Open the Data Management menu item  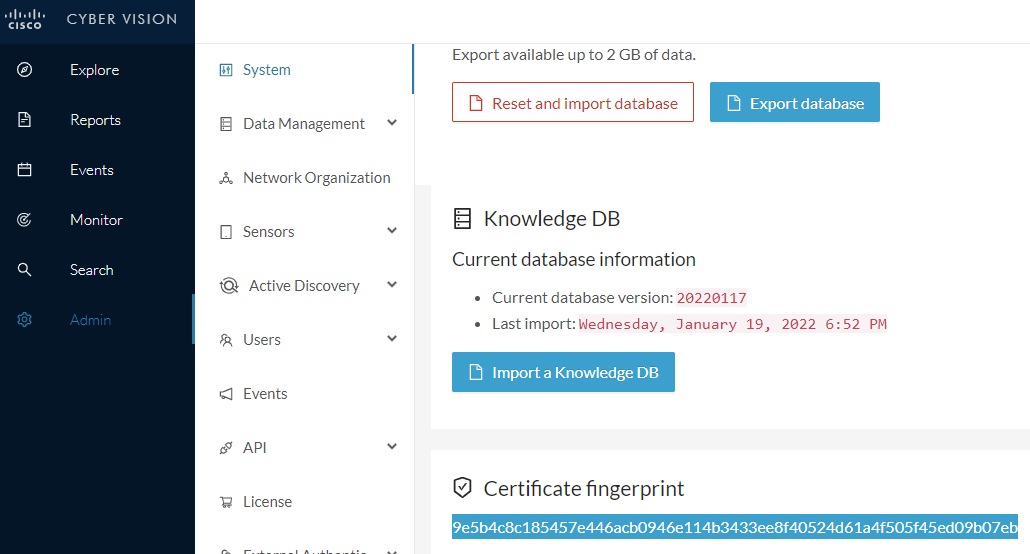click(303, 124)
